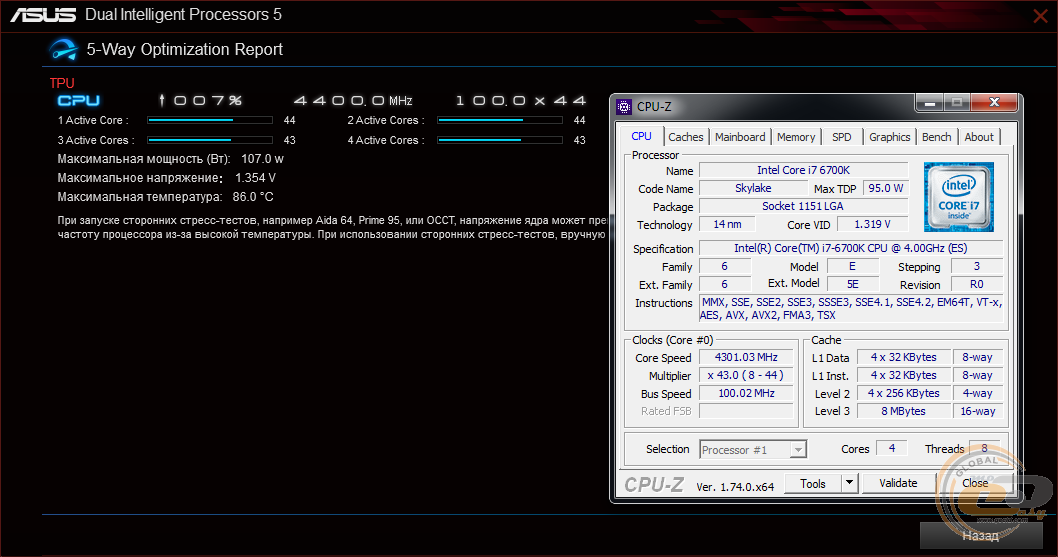Close the CPU-Z window with X
The image size is (1058, 557).
[994, 103]
